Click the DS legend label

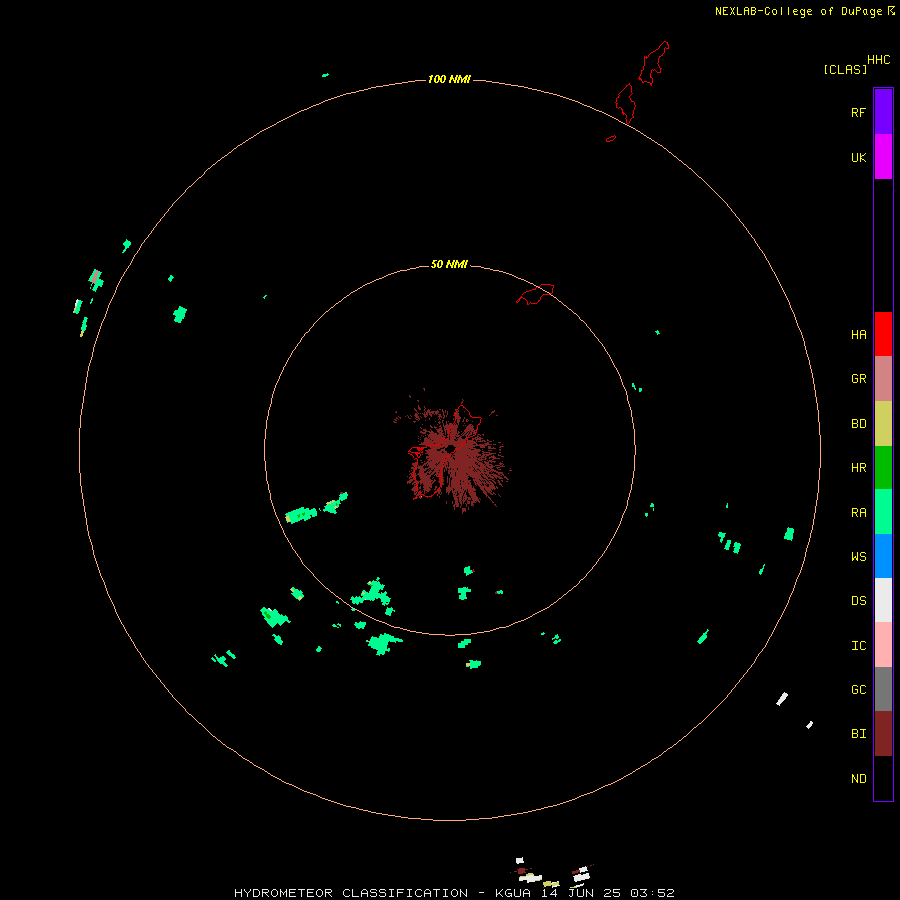(858, 601)
